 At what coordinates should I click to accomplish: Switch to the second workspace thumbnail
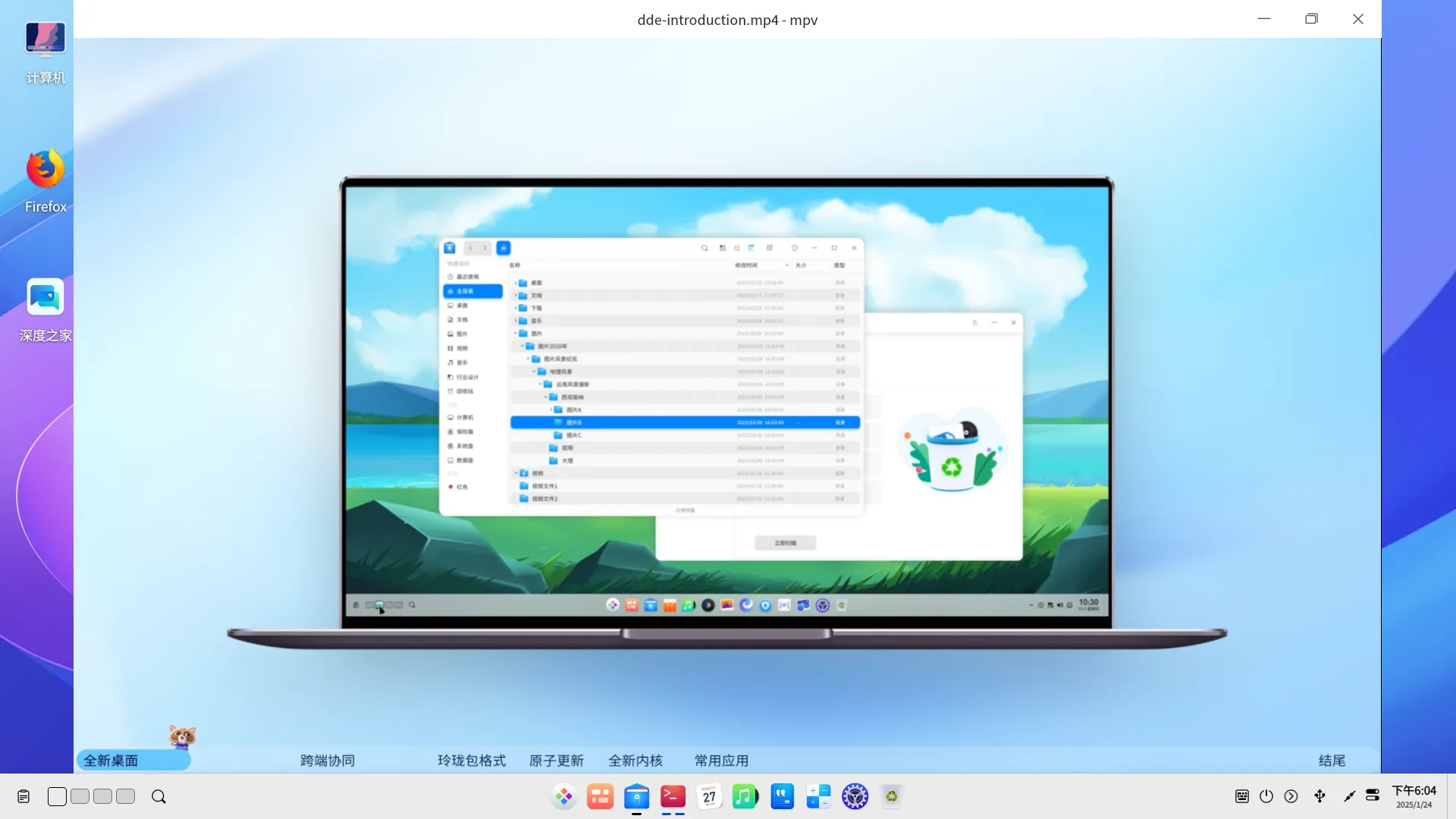click(x=80, y=796)
